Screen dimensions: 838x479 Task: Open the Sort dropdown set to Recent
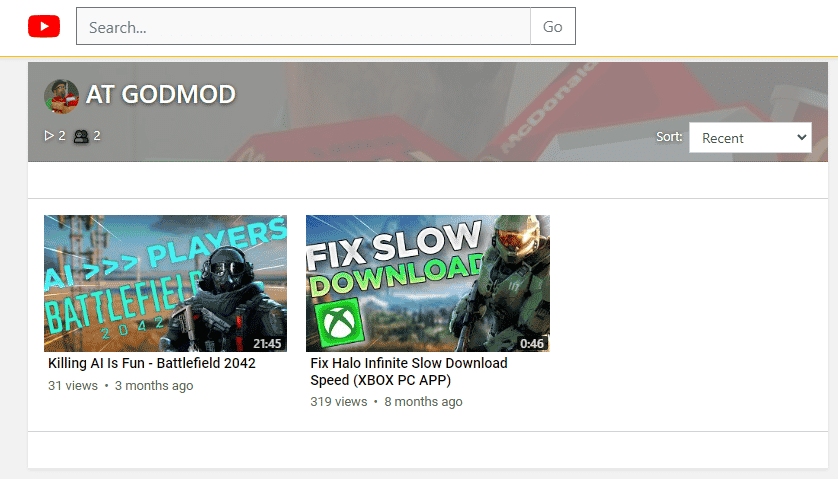pyautogui.click(x=750, y=137)
